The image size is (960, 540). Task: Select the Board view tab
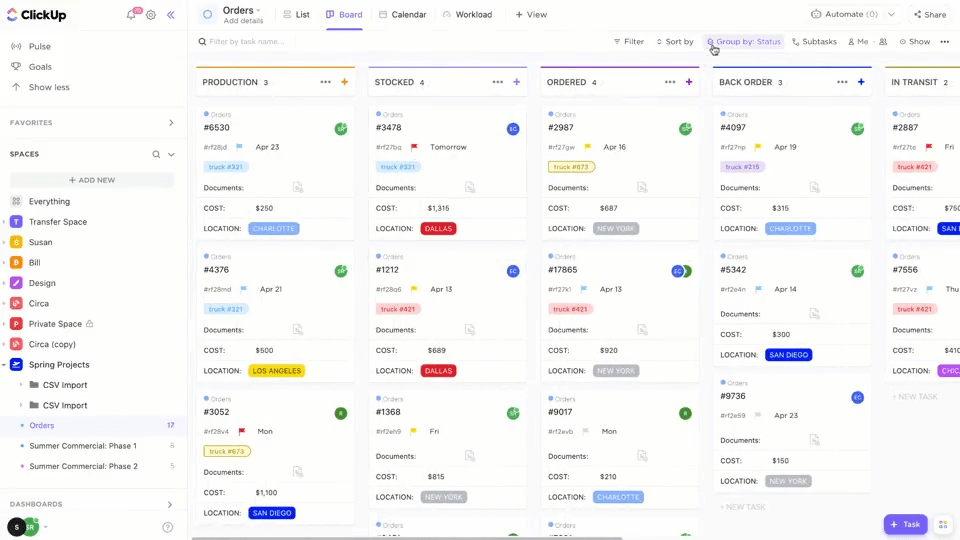point(344,15)
